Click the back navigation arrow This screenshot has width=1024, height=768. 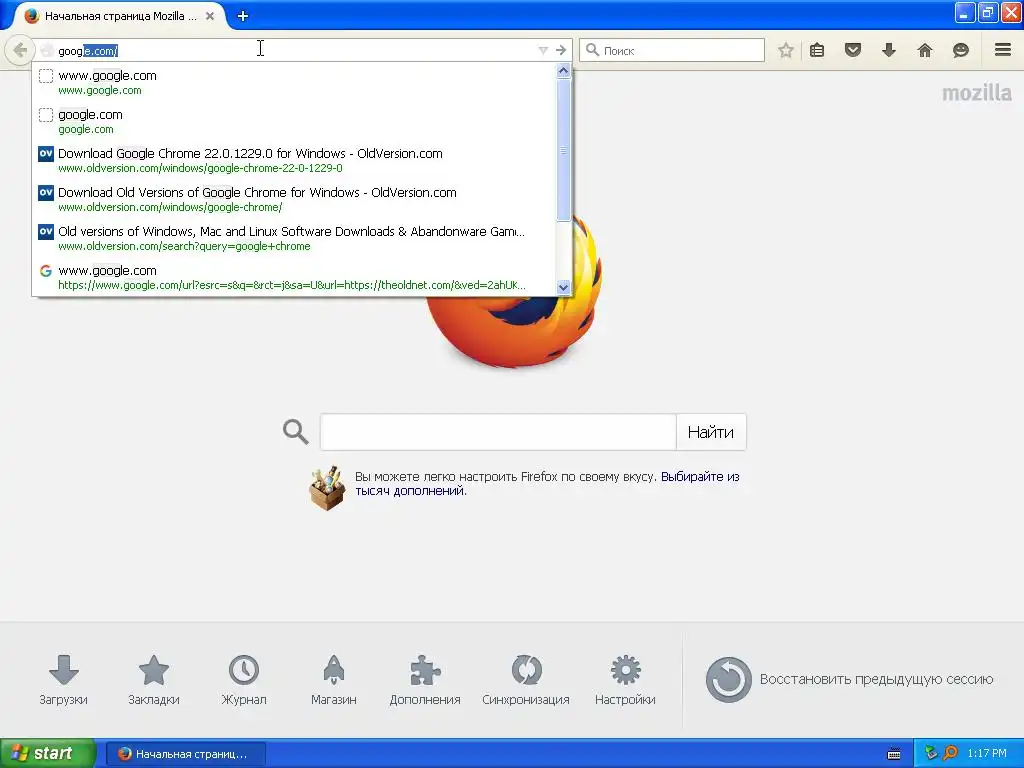click(20, 50)
